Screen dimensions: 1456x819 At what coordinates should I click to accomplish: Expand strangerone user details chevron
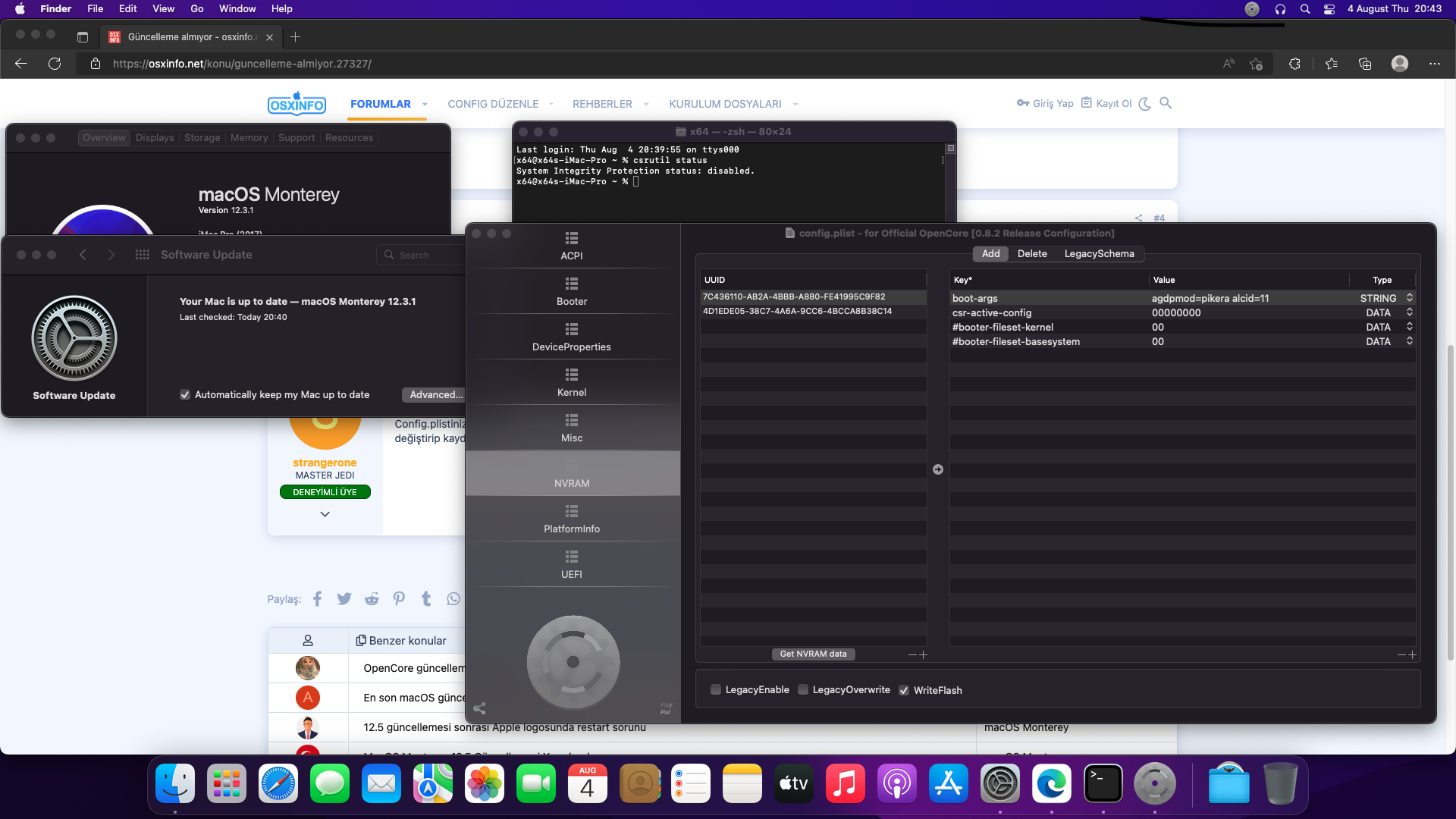[325, 514]
